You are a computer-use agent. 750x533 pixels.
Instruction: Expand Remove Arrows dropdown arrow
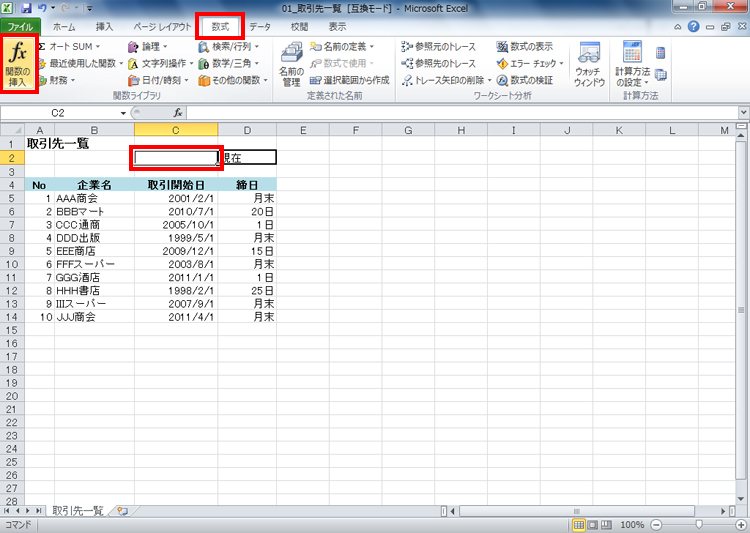point(489,80)
